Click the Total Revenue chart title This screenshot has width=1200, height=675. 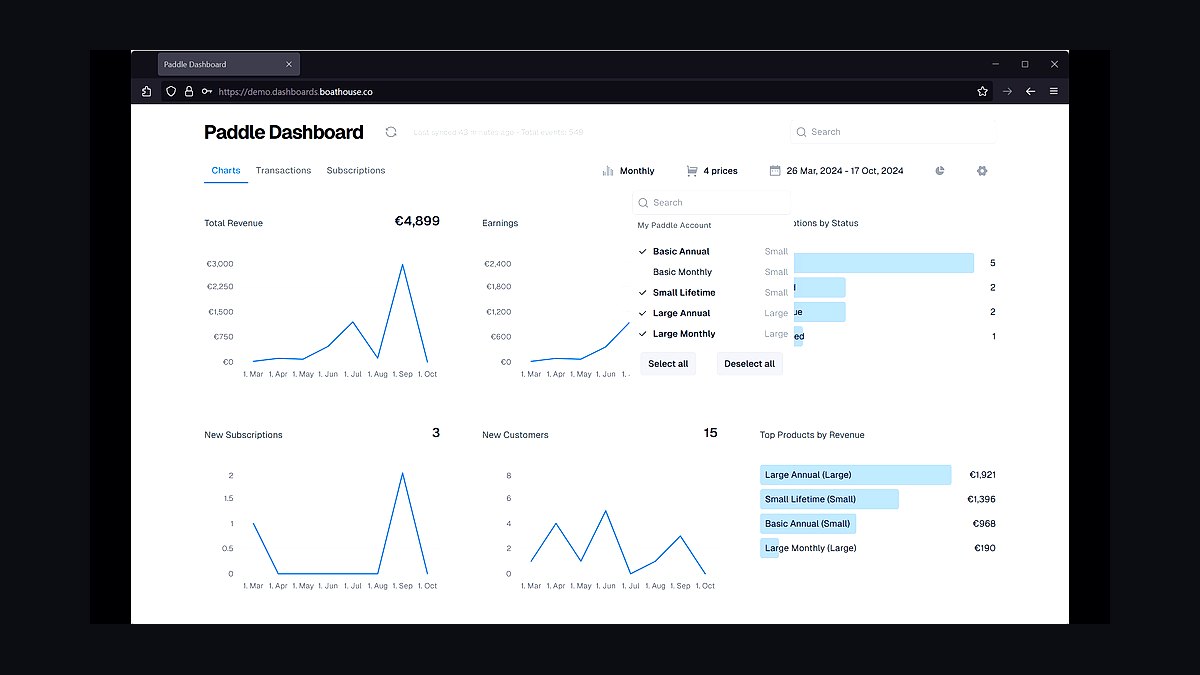coord(233,223)
